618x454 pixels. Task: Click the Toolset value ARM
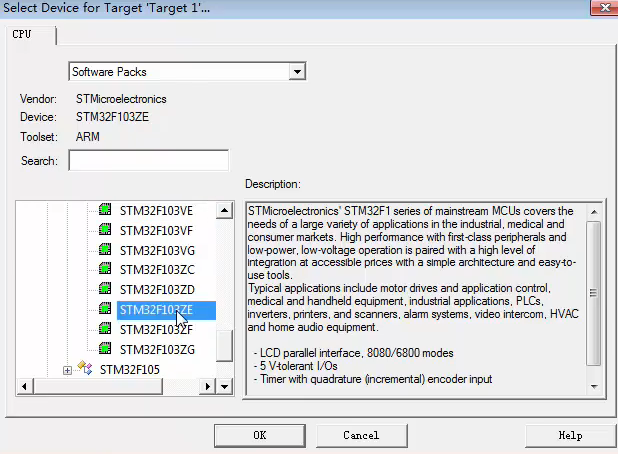(87, 137)
